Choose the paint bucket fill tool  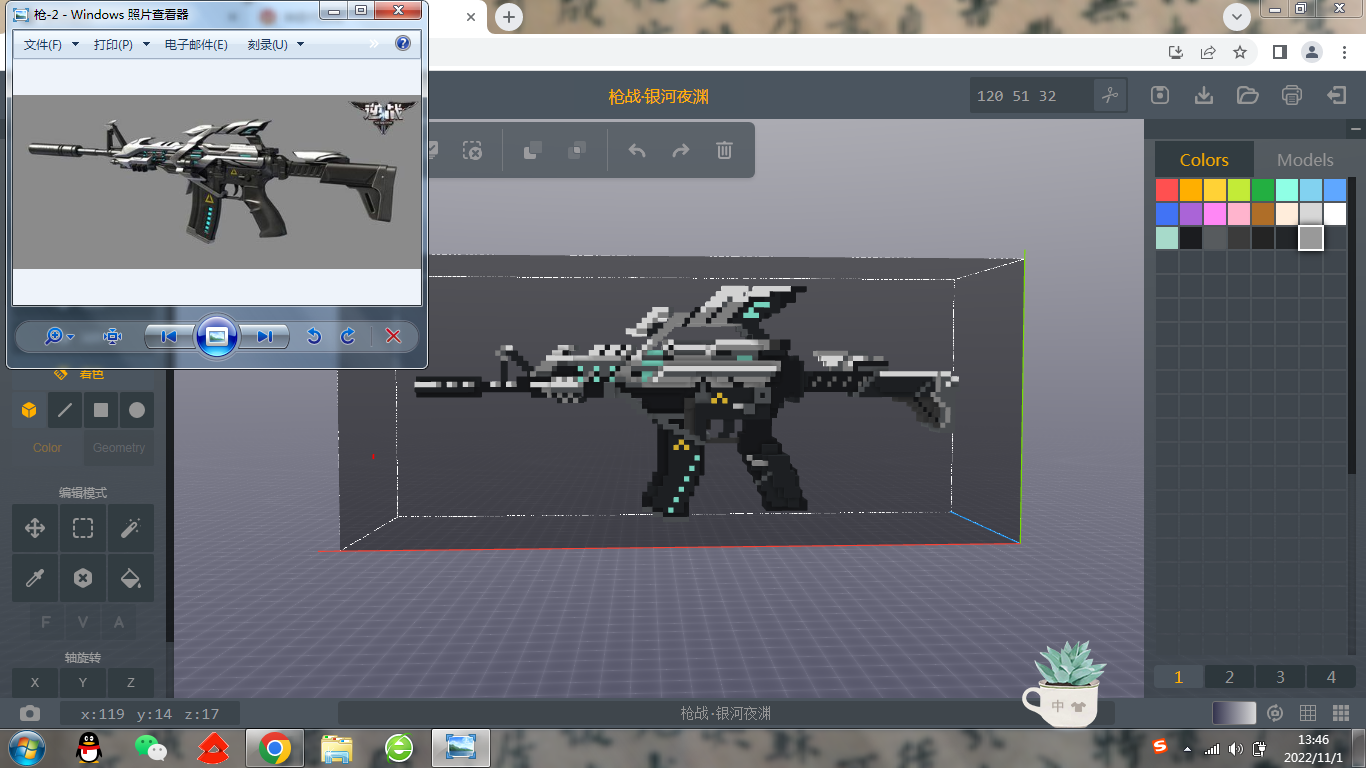[131, 578]
